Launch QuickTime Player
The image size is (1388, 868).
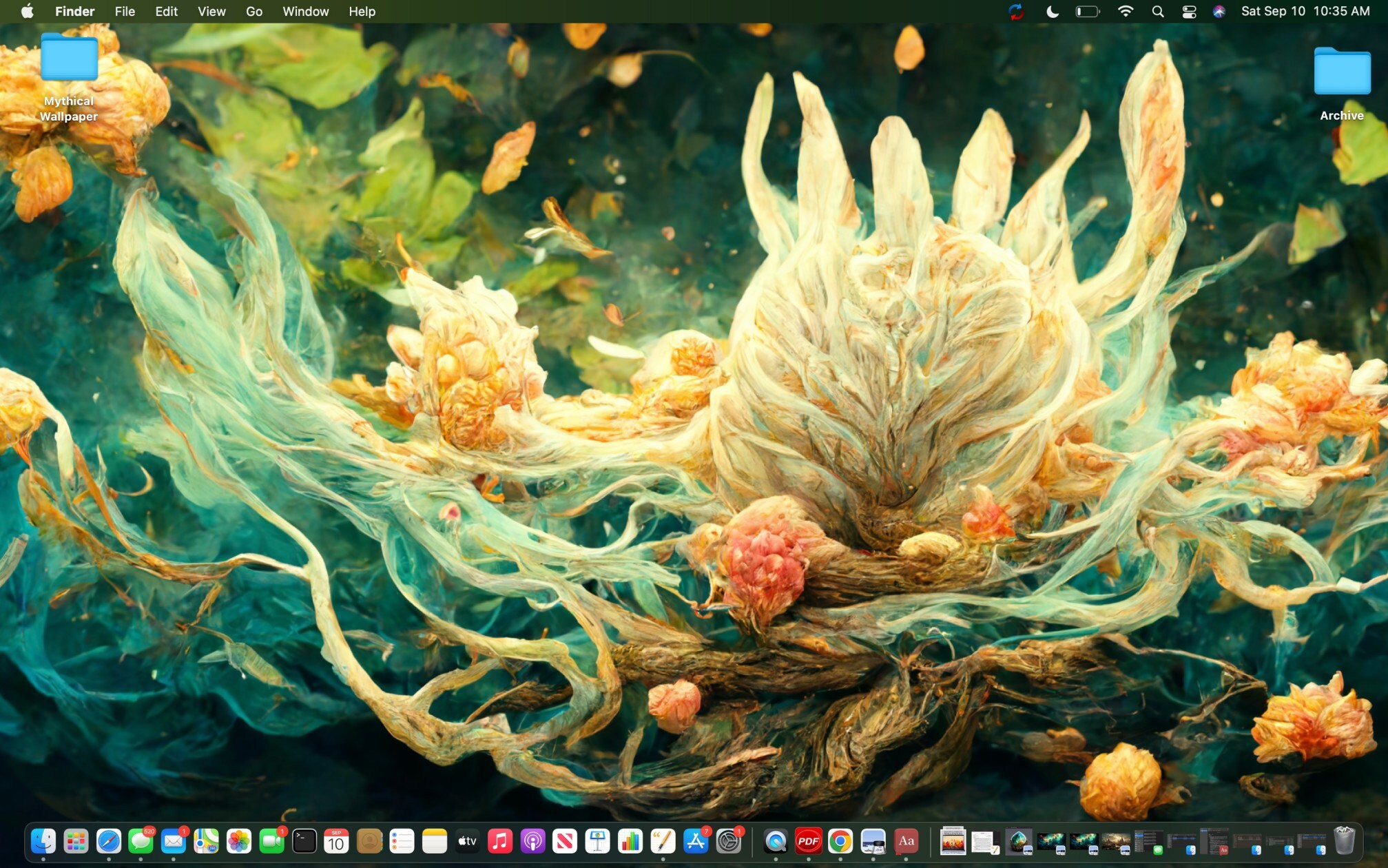point(776,840)
